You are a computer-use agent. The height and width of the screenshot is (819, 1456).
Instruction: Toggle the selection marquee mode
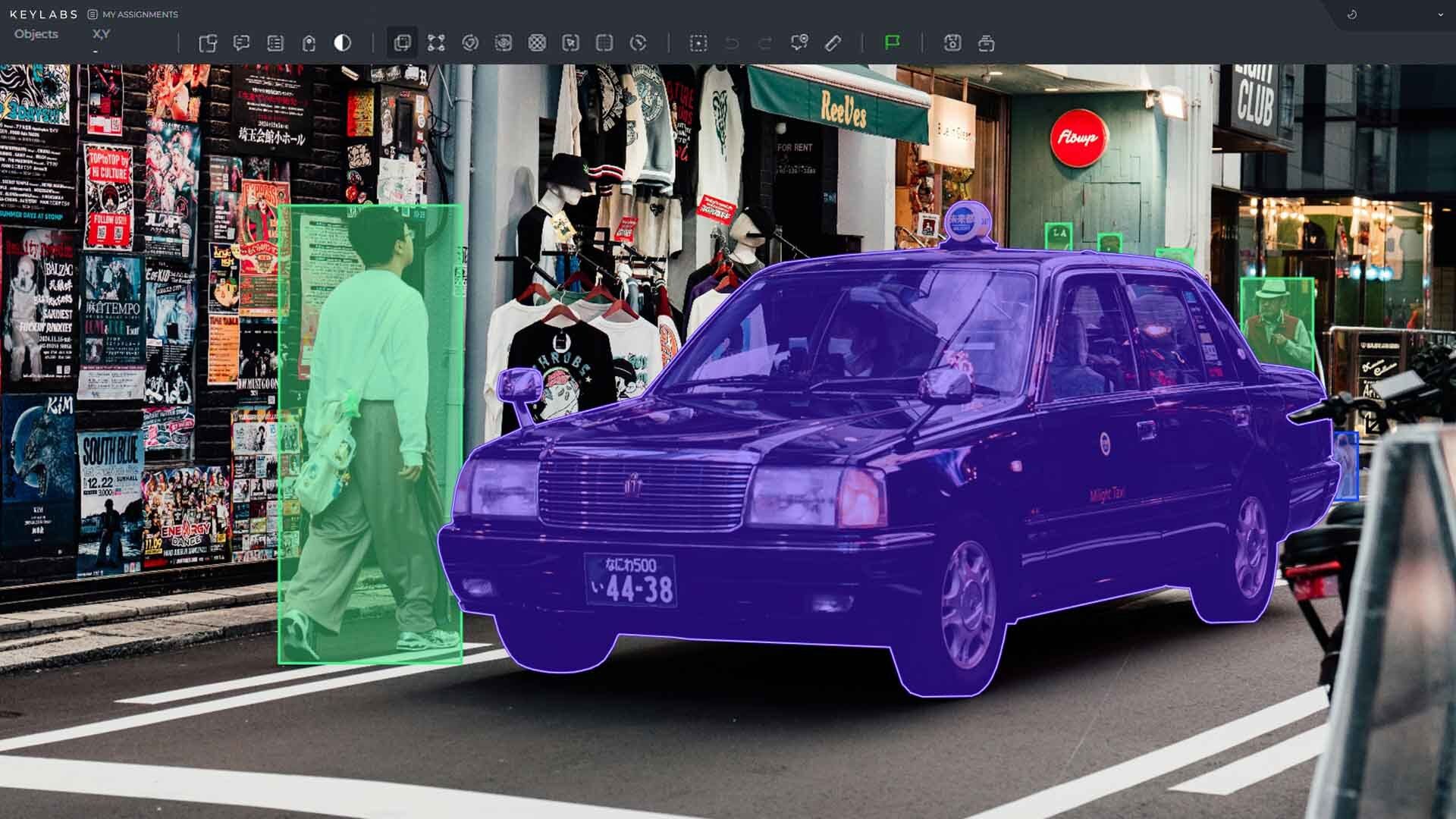(698, 42)
